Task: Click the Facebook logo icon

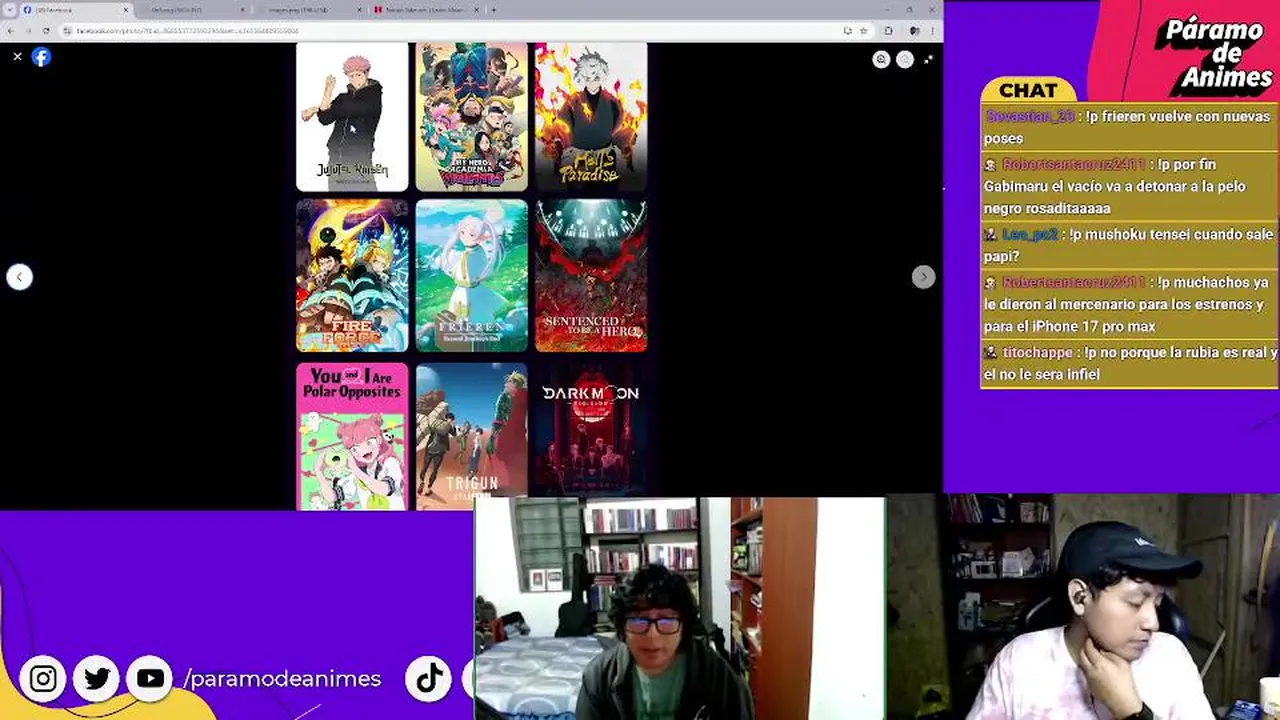Action: [x=41, y=57]
